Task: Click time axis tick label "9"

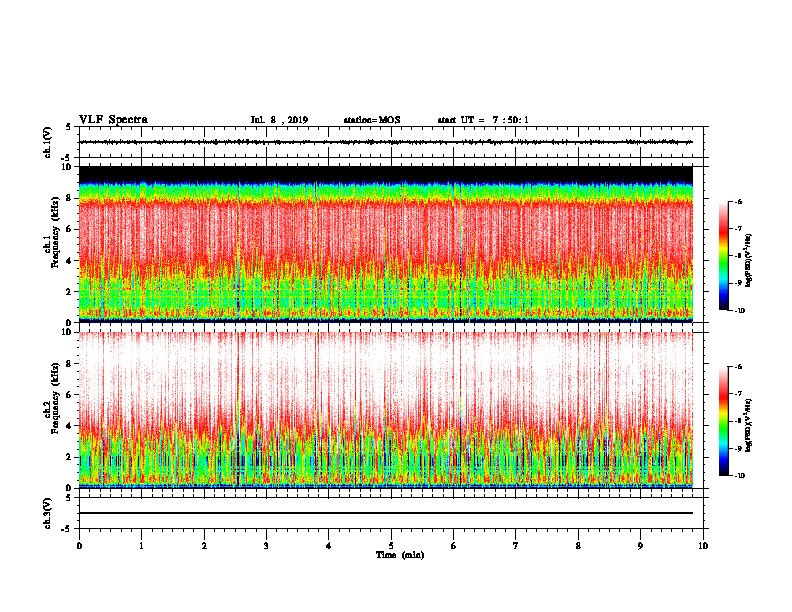Action: click(x=640, y=546)
